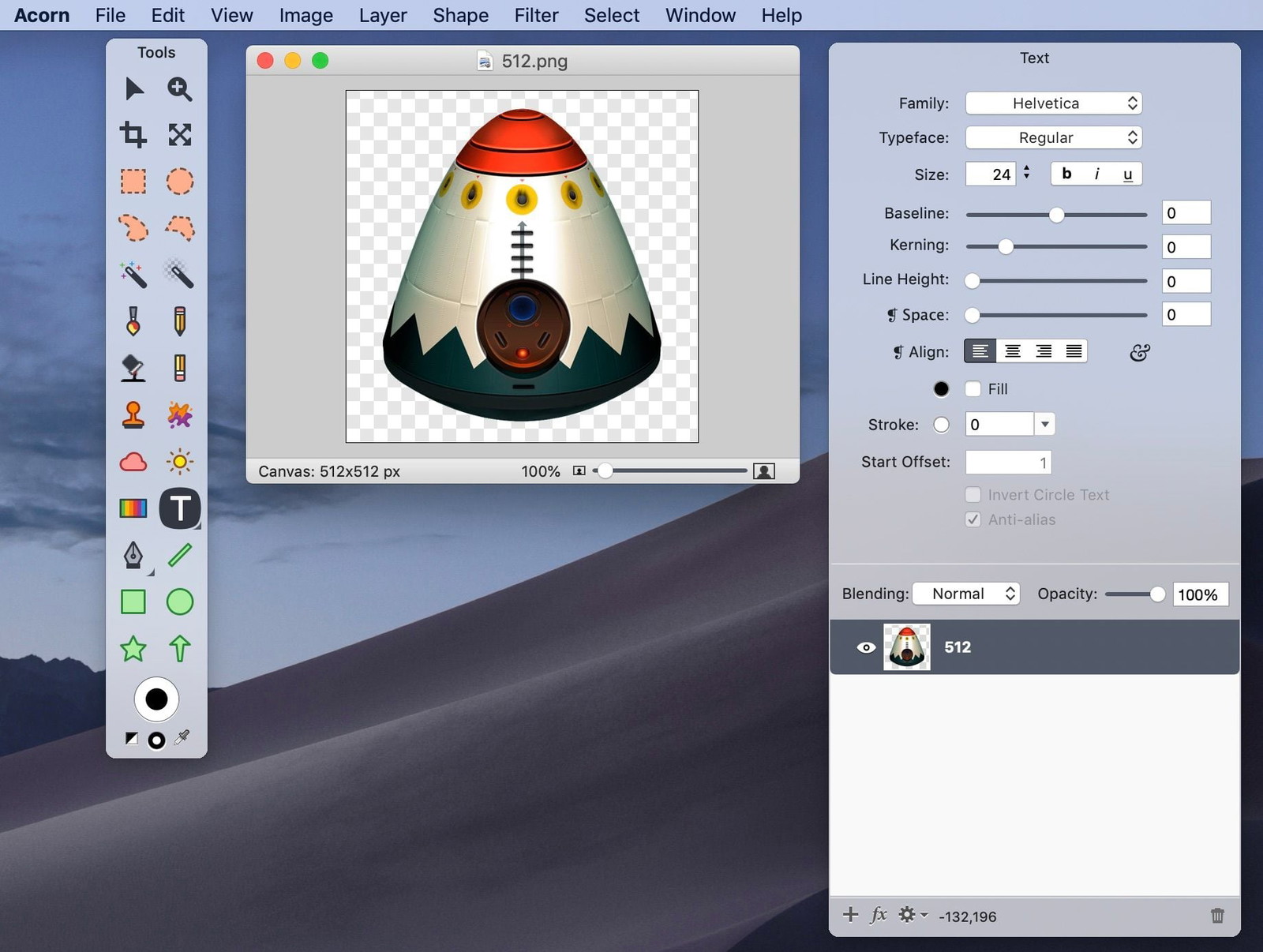The width and height of the screenshot is (1263, 952).
Task: Add a new layer with plus icon
Action: [850, 915]
